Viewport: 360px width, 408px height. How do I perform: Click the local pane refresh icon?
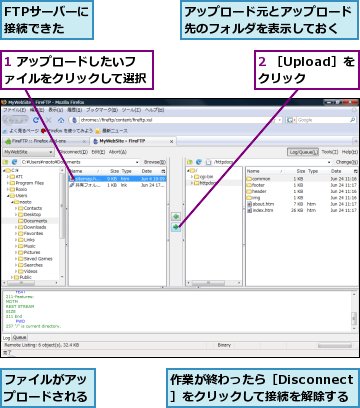14,162
